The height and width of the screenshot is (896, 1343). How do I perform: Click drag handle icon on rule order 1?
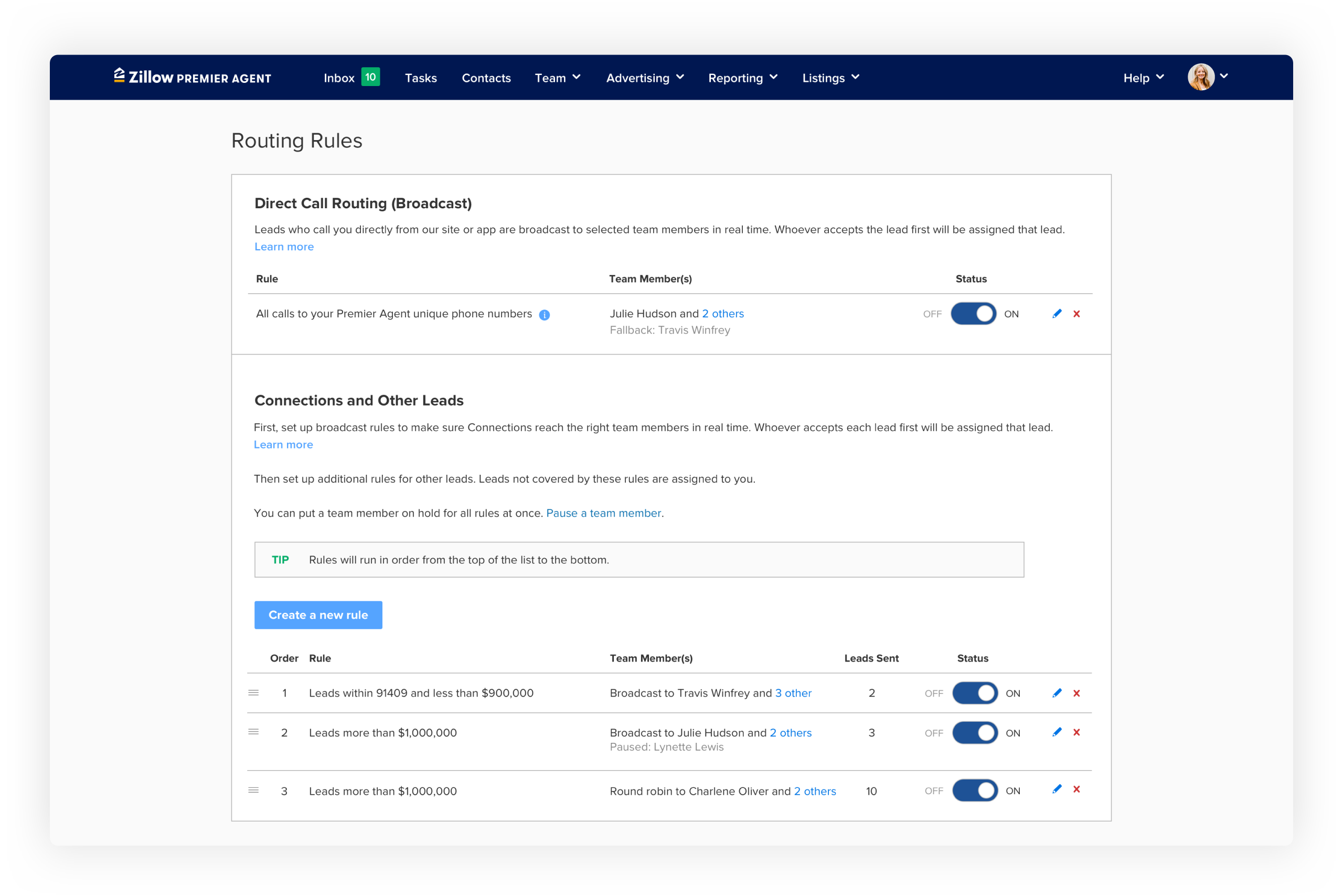253,692
